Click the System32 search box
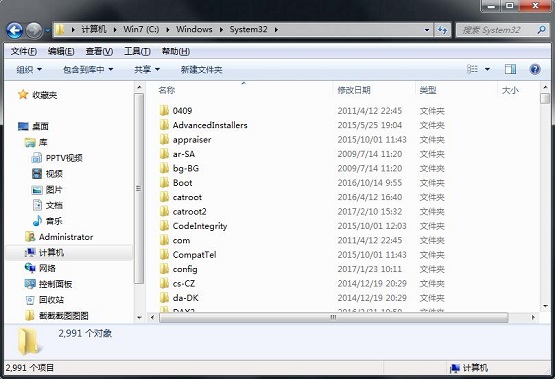 [502, 30]
